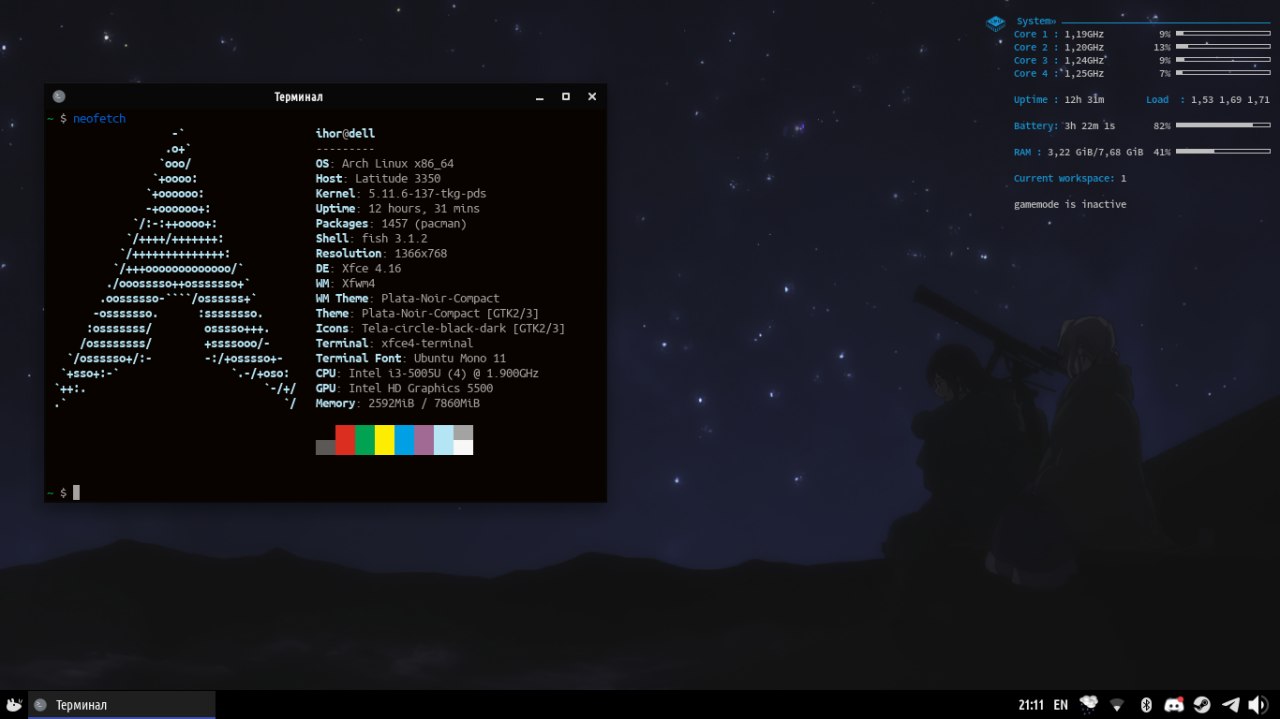Click the gamemode is inactive text

(1070, 204)
